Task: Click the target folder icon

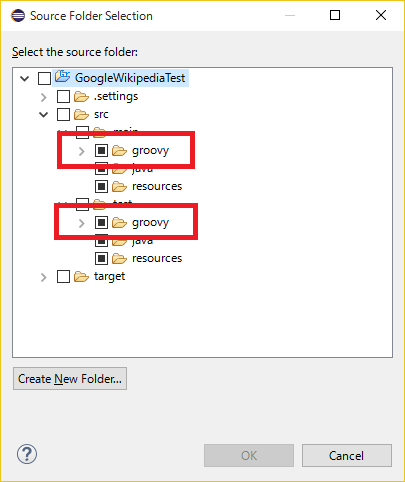Action: coord(81,277)
